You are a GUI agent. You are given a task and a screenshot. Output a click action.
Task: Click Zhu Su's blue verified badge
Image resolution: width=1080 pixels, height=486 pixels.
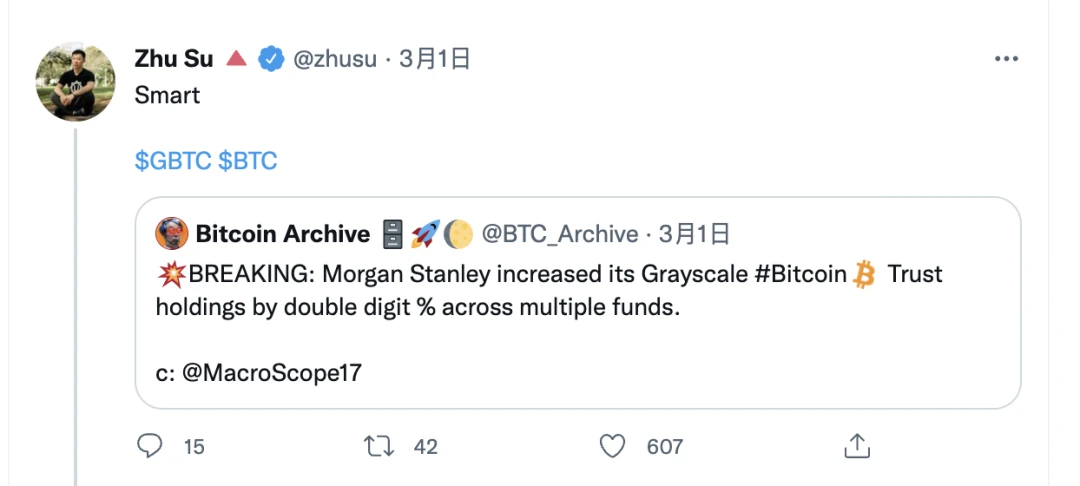[x=269, y=59]
